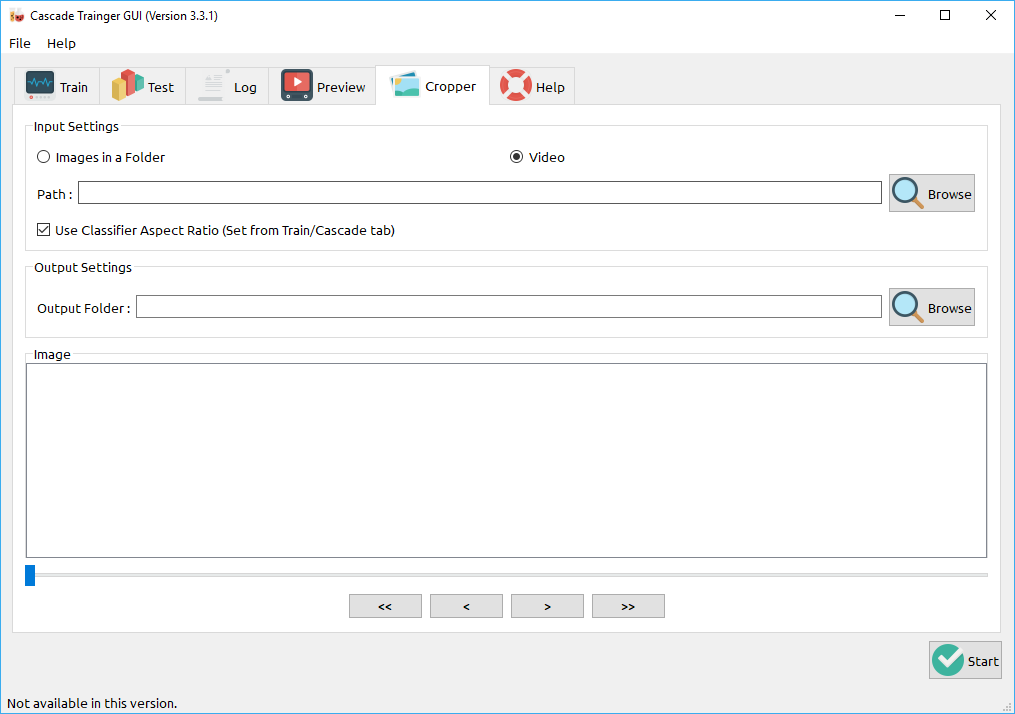This screenshot has height=714, width=1015.
Task: Open the File menu
Action: point(19,43)
